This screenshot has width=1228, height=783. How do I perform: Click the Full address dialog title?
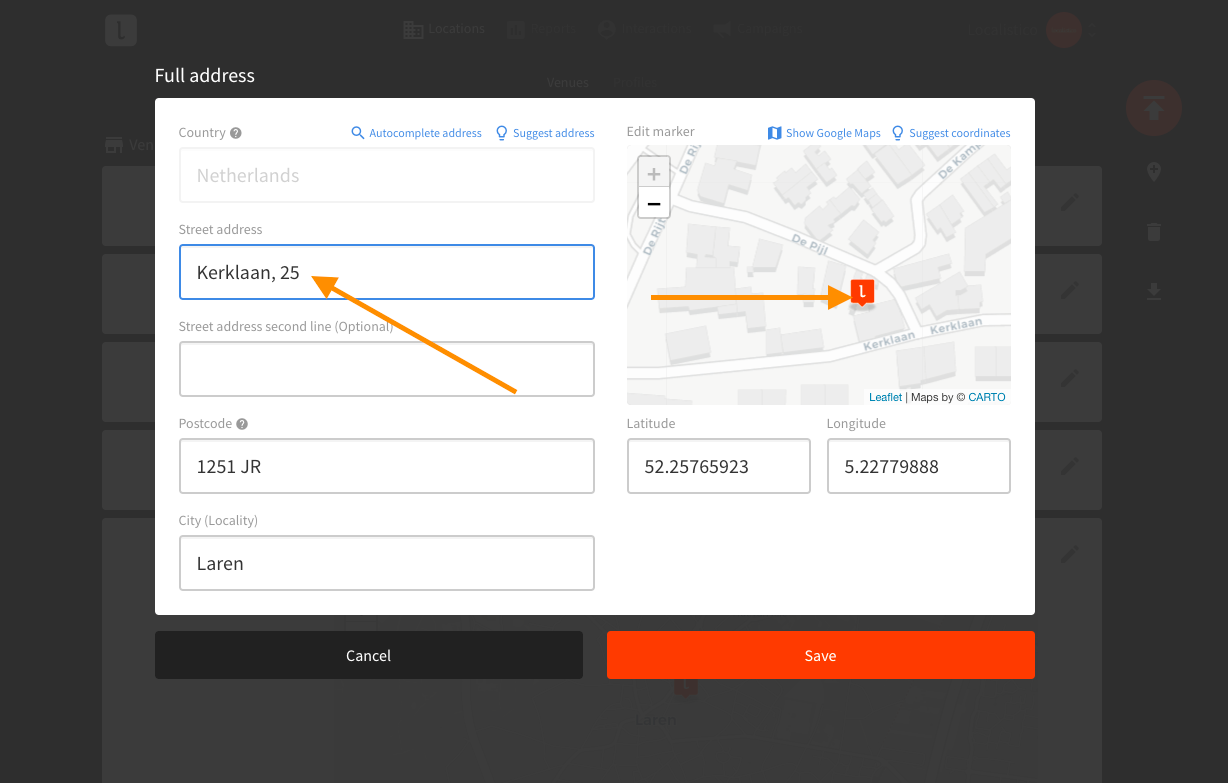click(x=205, y=75)
